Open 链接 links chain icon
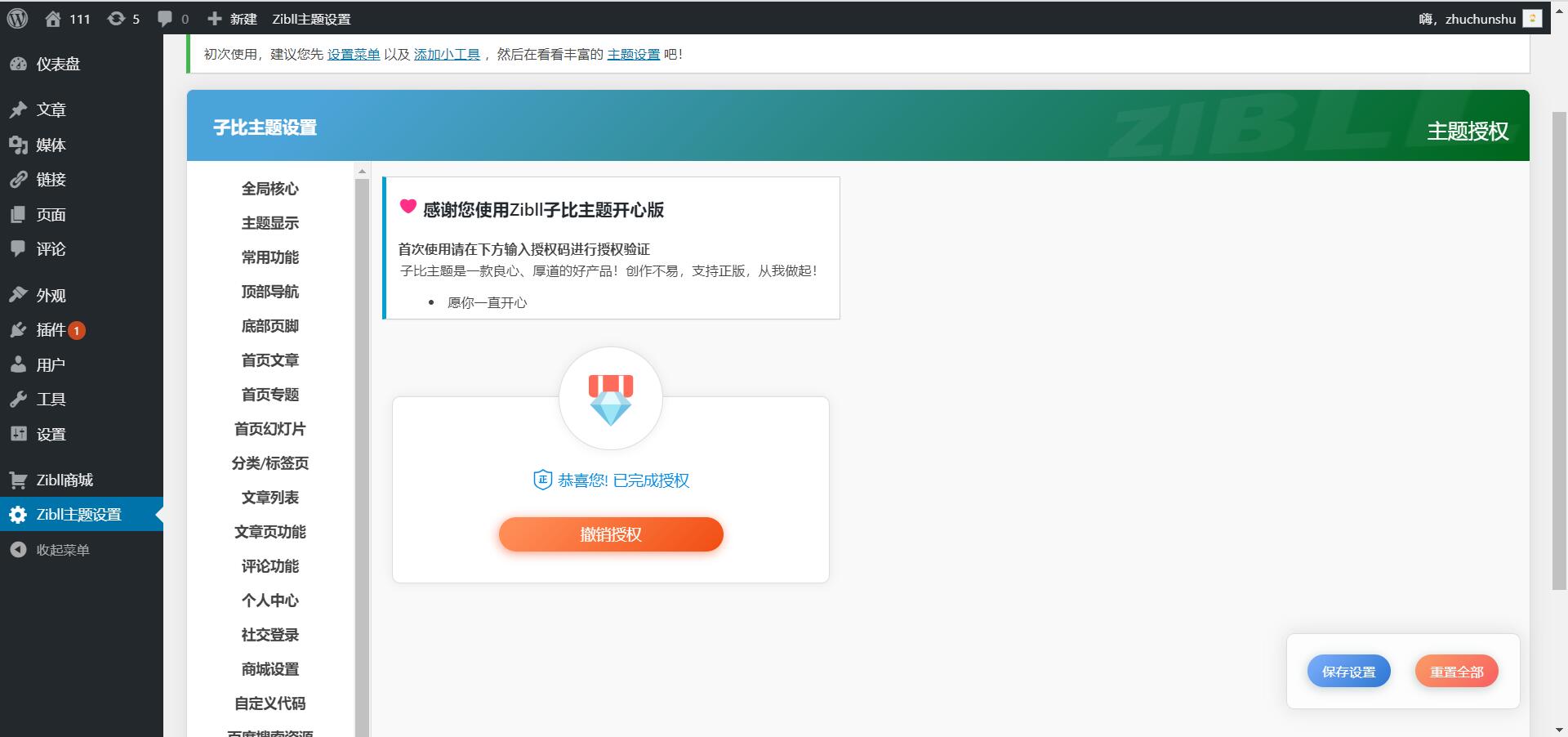 tap(18, 179)
